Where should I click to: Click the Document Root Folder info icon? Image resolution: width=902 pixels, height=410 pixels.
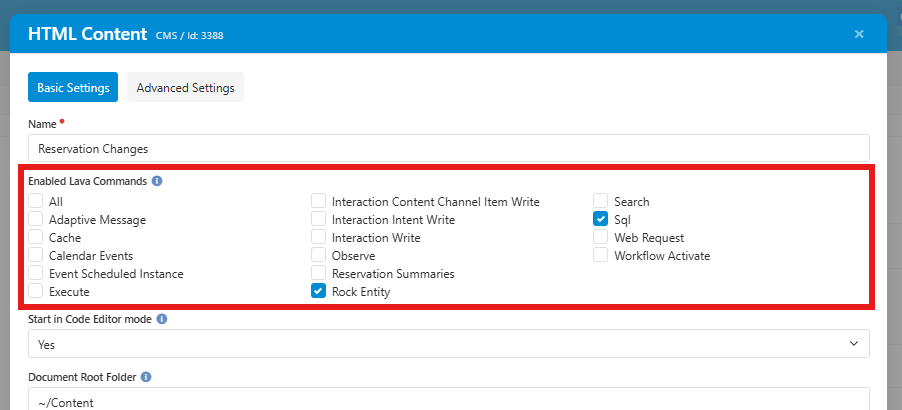[x=146, y=377]
